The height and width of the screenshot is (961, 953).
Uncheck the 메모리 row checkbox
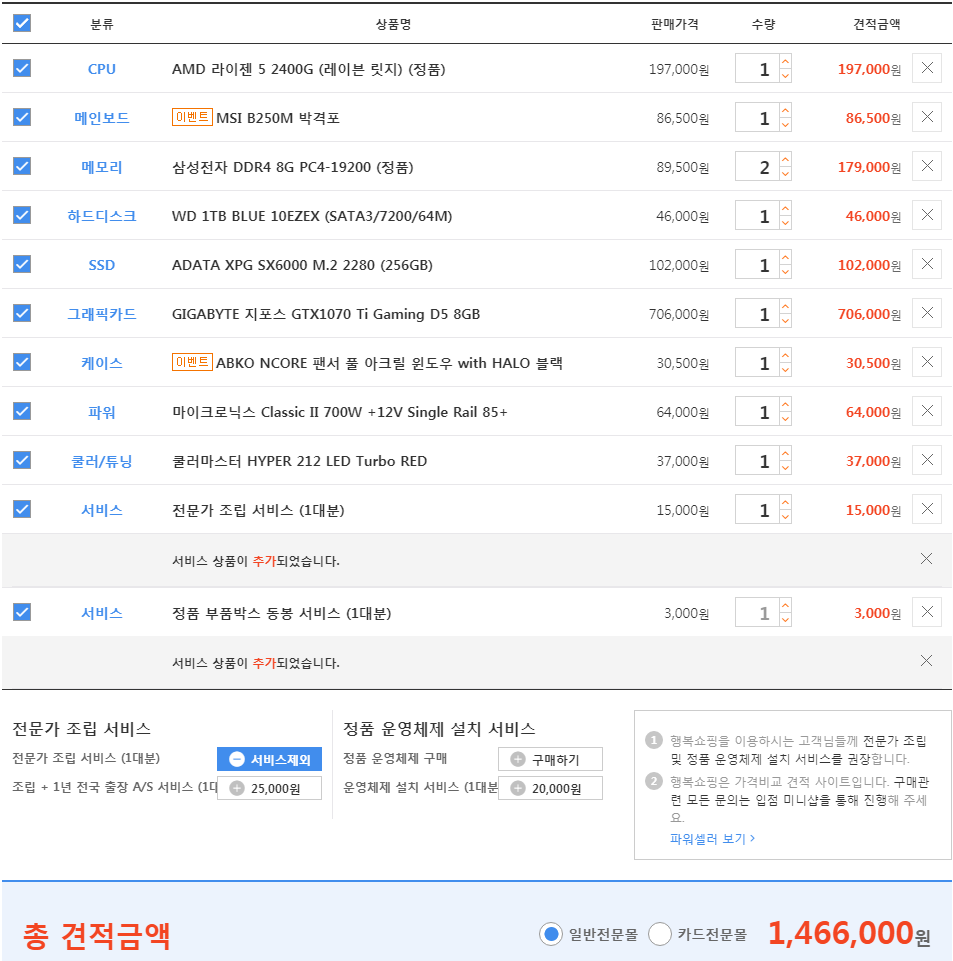[22, 166]
